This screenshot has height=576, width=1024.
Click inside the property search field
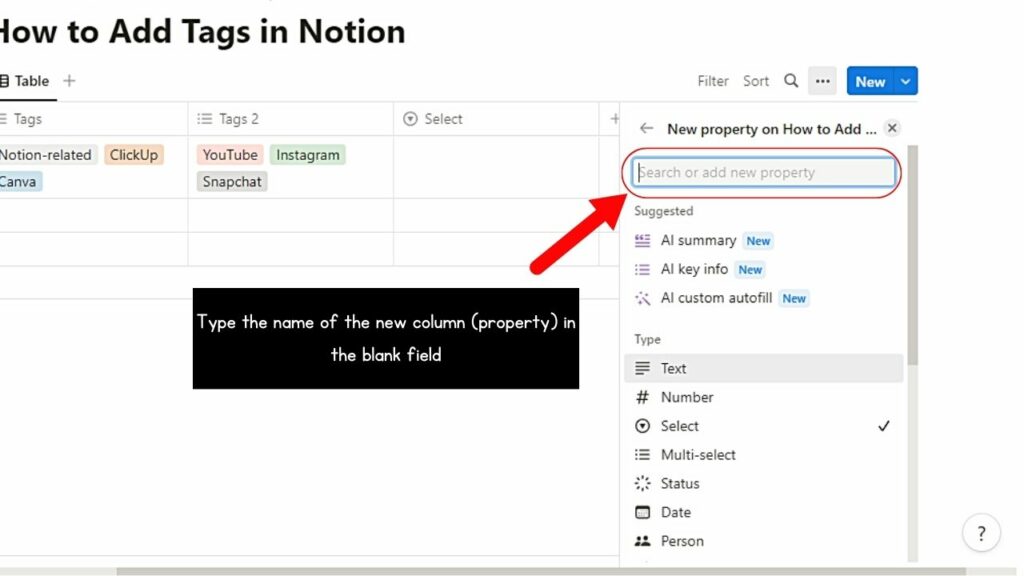coord(762,172)
